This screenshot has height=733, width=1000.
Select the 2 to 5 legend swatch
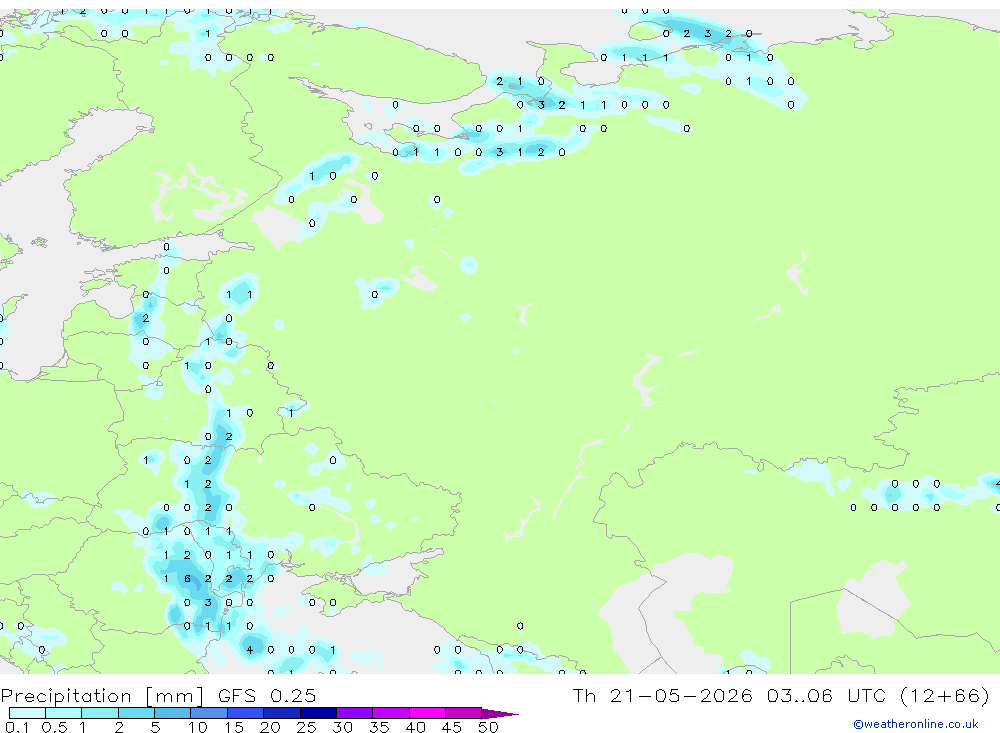pos(136,713)
